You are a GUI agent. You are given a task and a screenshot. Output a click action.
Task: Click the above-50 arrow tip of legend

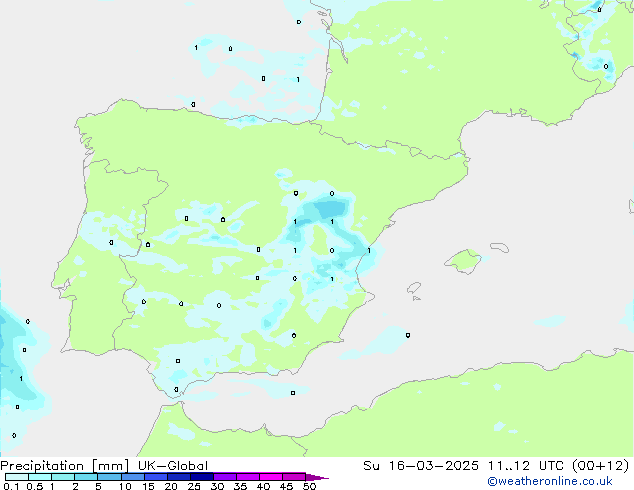tap(317, 477)
